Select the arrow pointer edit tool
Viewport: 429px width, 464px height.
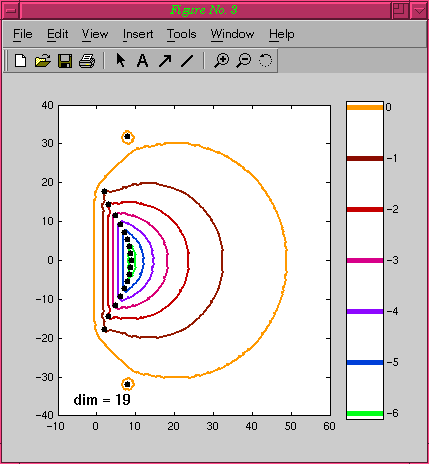pos(121,61)
